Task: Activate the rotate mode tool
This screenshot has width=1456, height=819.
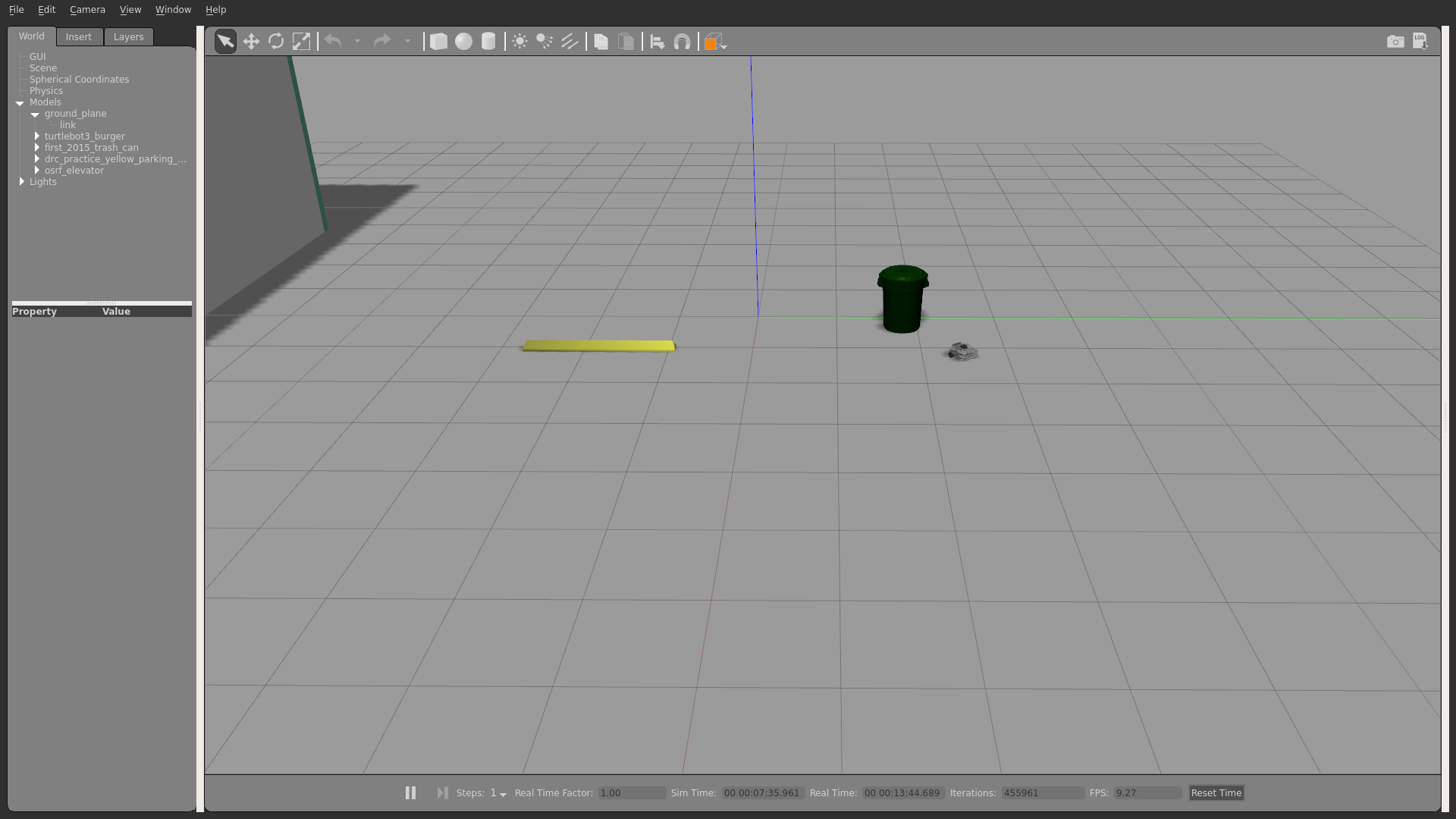Action: click(276, 42)
